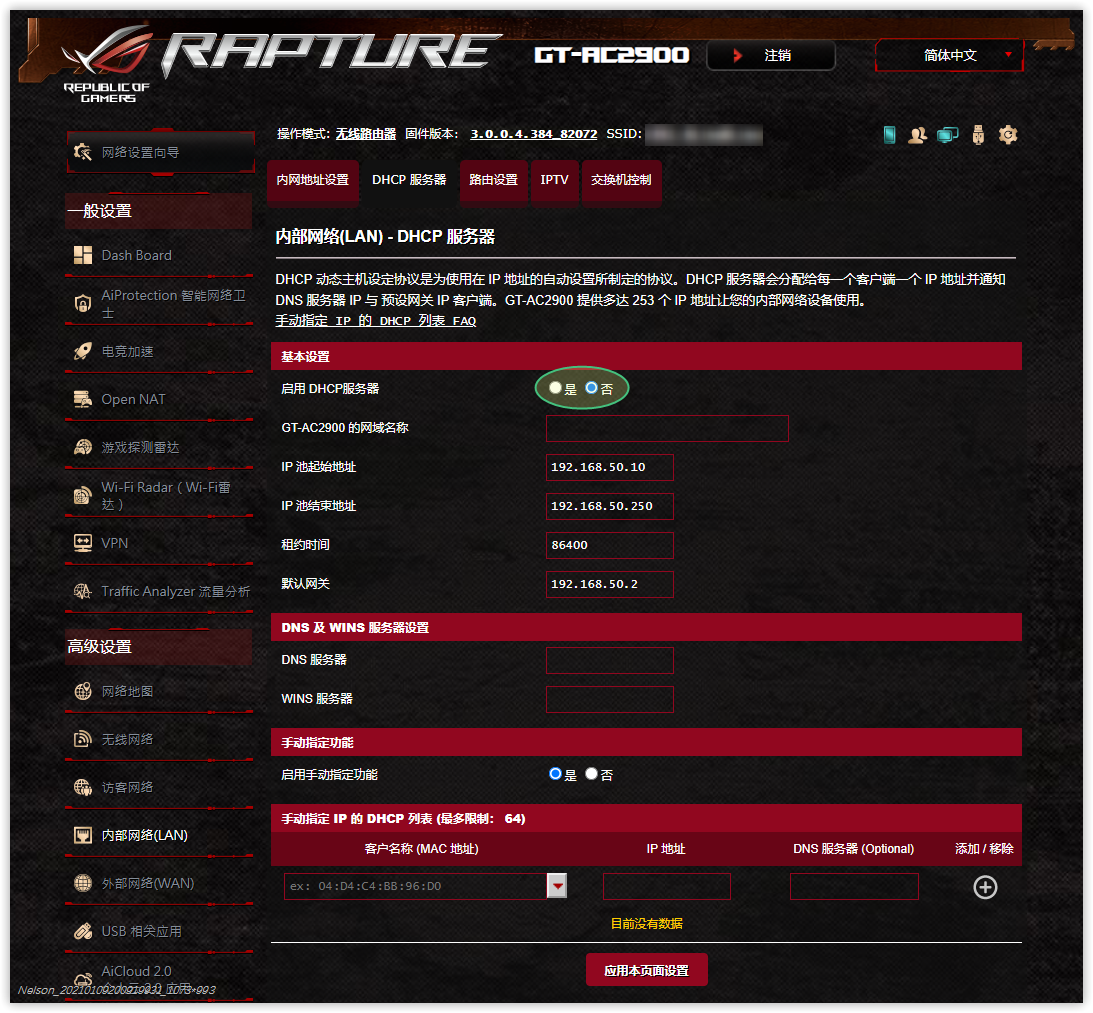The width and height of the screenshot is (1093, 1013).
Task: Click 应用本页面设置 button
Action: 646,970
